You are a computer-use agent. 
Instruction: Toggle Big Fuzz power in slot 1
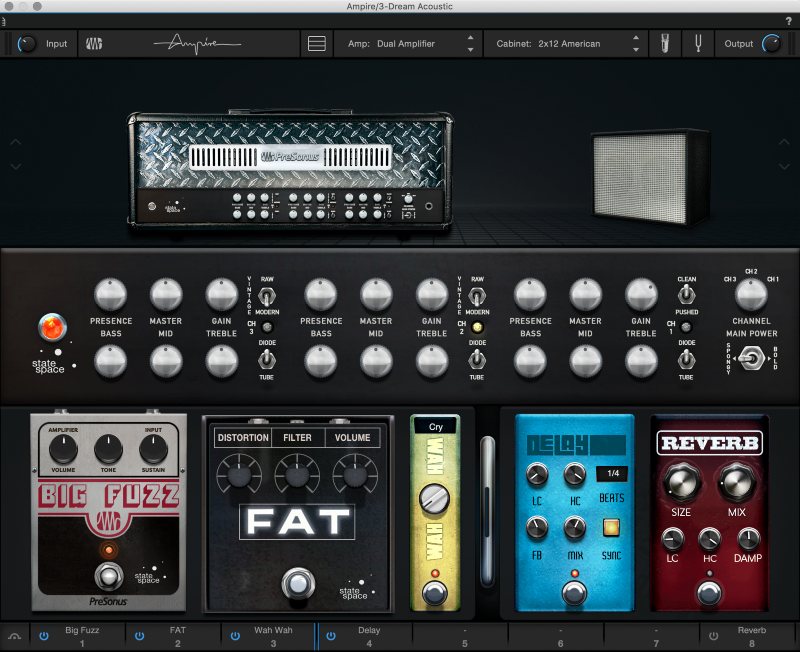click(x=44, y=634)
